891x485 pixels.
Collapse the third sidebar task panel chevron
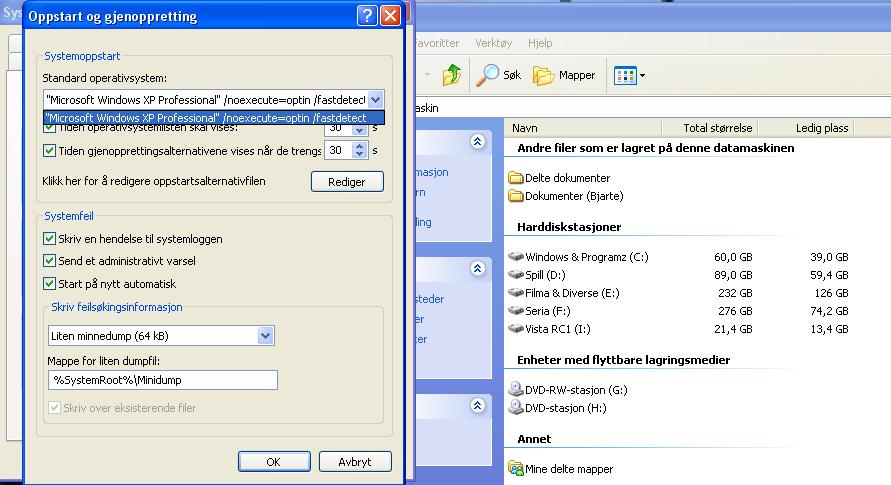(x=477, y=405)
